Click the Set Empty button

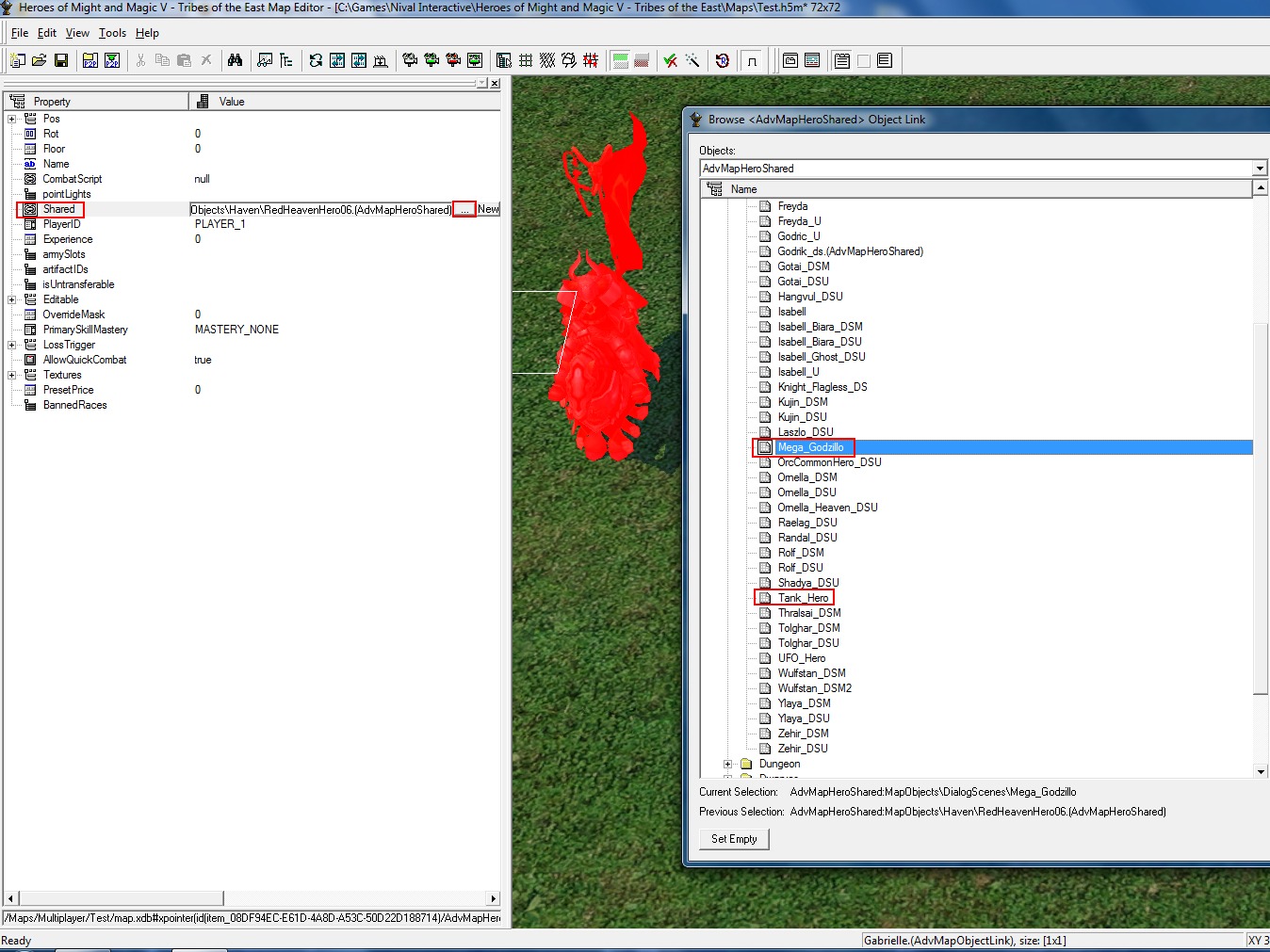coord(734,839)
